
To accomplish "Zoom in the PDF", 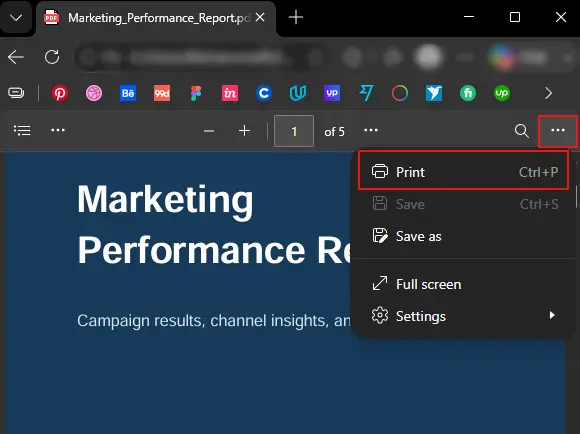I will coord(245,131).
